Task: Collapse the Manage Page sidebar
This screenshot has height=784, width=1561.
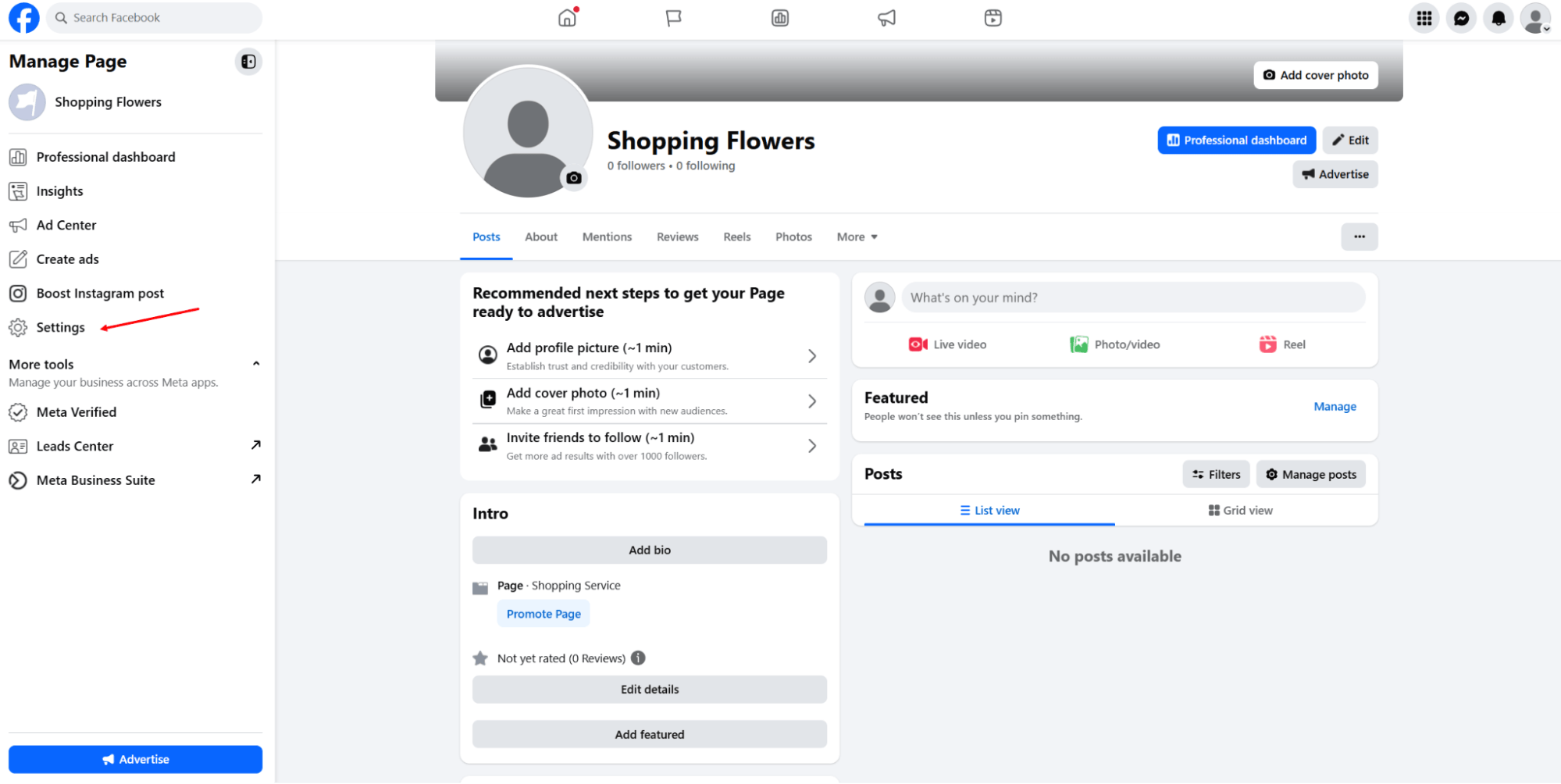Action: [x=248, y=62]
